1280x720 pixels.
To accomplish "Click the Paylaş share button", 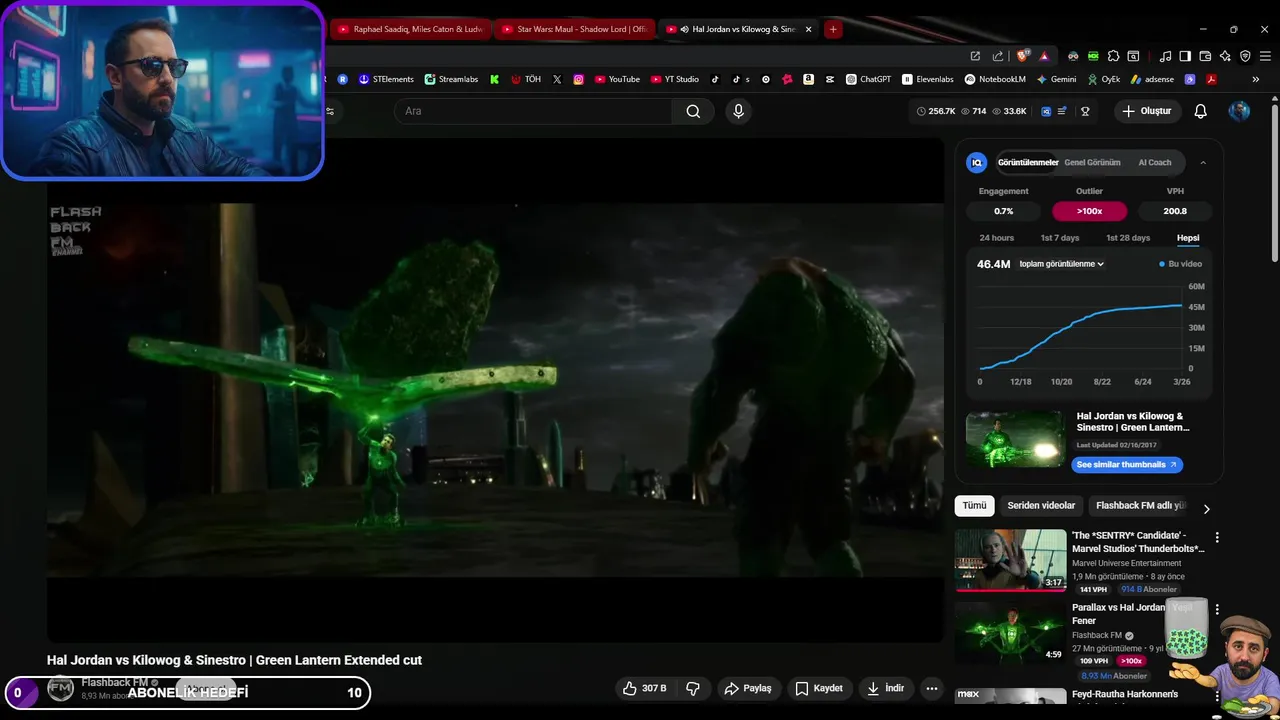I will pos(747,688).
